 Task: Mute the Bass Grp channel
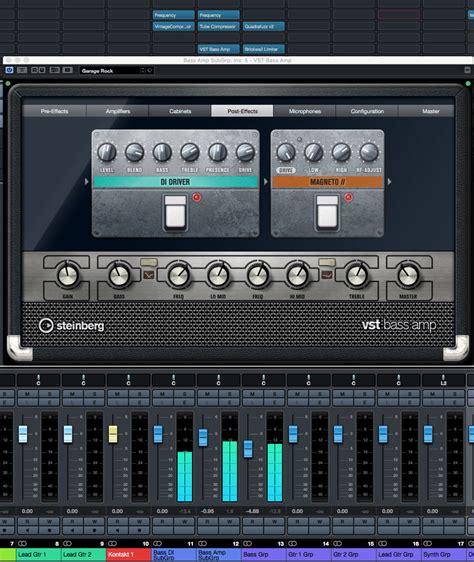[252, 394]
